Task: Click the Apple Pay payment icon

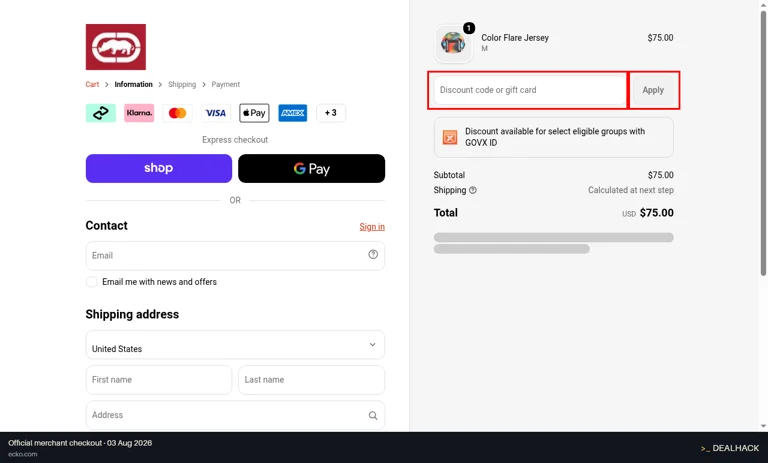Action: pos(254,113)
